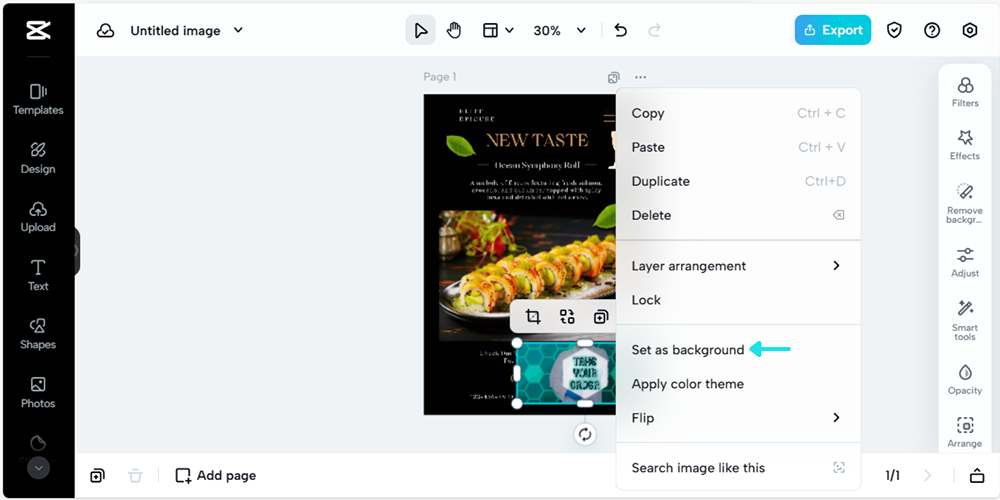The image size is (1000, 500).
Task: Open Smart tools panel
Action: [965, 319]
